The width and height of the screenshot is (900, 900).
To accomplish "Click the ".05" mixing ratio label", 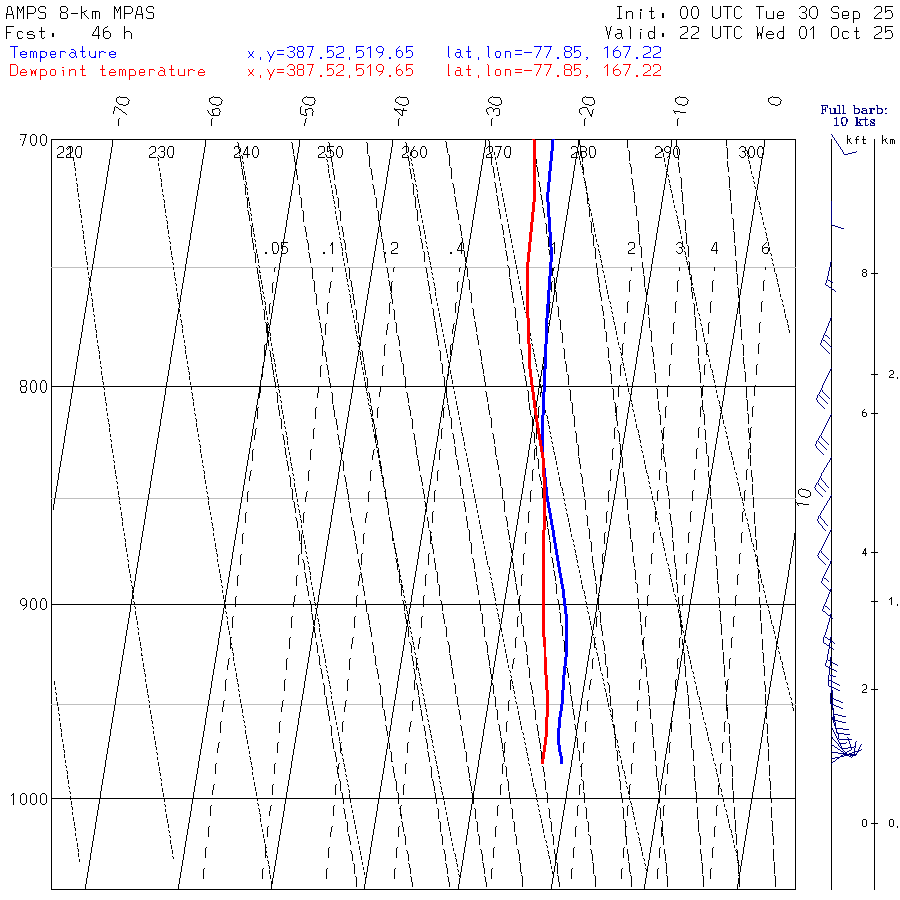I will point(276,249).
